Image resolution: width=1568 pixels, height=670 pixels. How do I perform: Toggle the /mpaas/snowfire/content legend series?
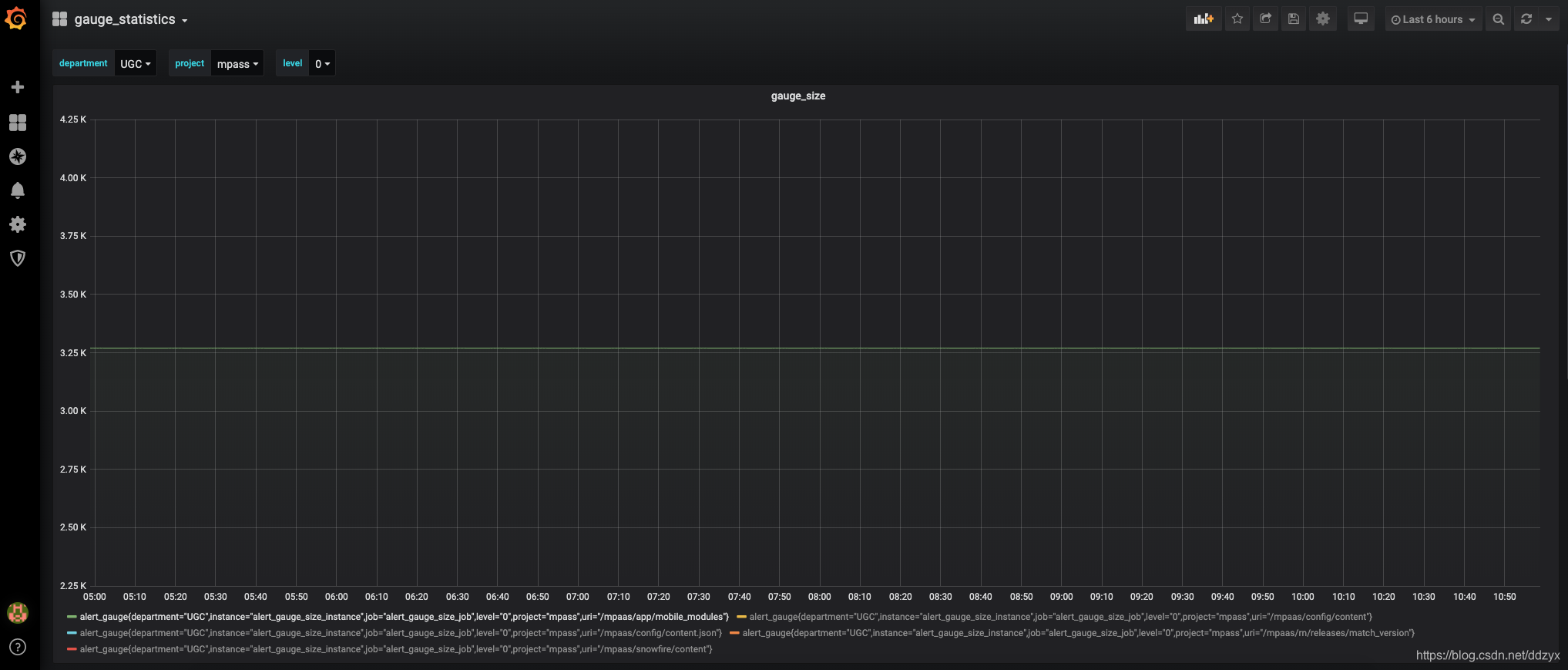pos(396,649)
